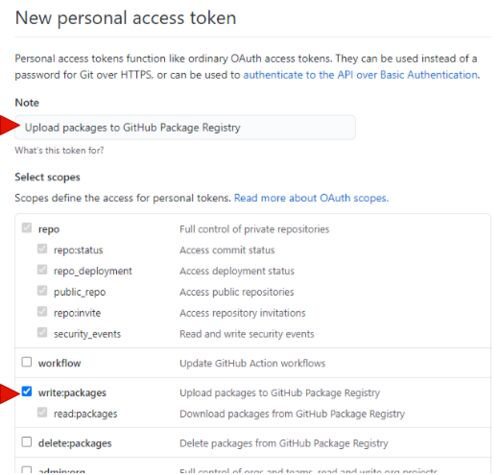Click inside the Note text field
The height and width of the screenshot is (475, 500).
coord(185,127)
